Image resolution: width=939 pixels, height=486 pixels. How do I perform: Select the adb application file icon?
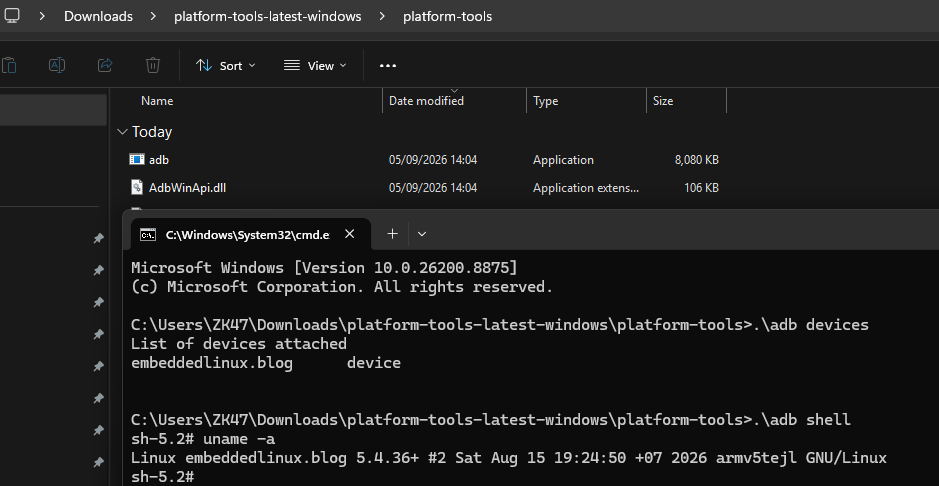pos(137,159)
